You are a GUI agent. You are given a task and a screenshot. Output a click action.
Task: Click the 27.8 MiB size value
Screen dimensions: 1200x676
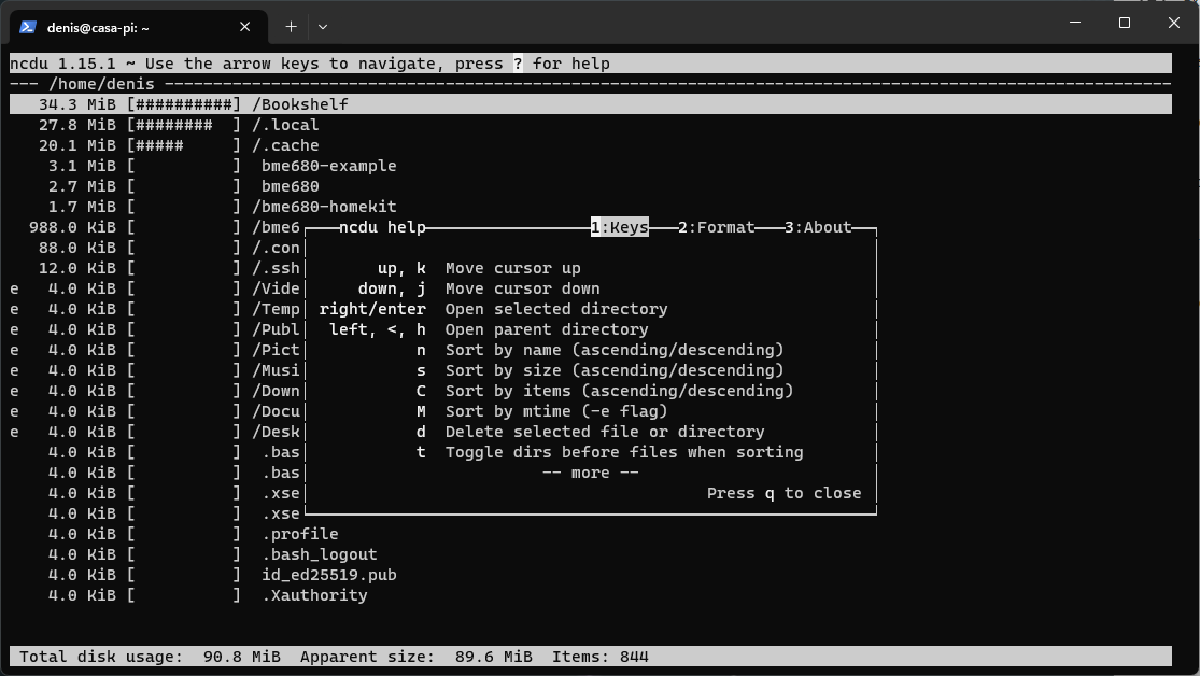(77, 125)
